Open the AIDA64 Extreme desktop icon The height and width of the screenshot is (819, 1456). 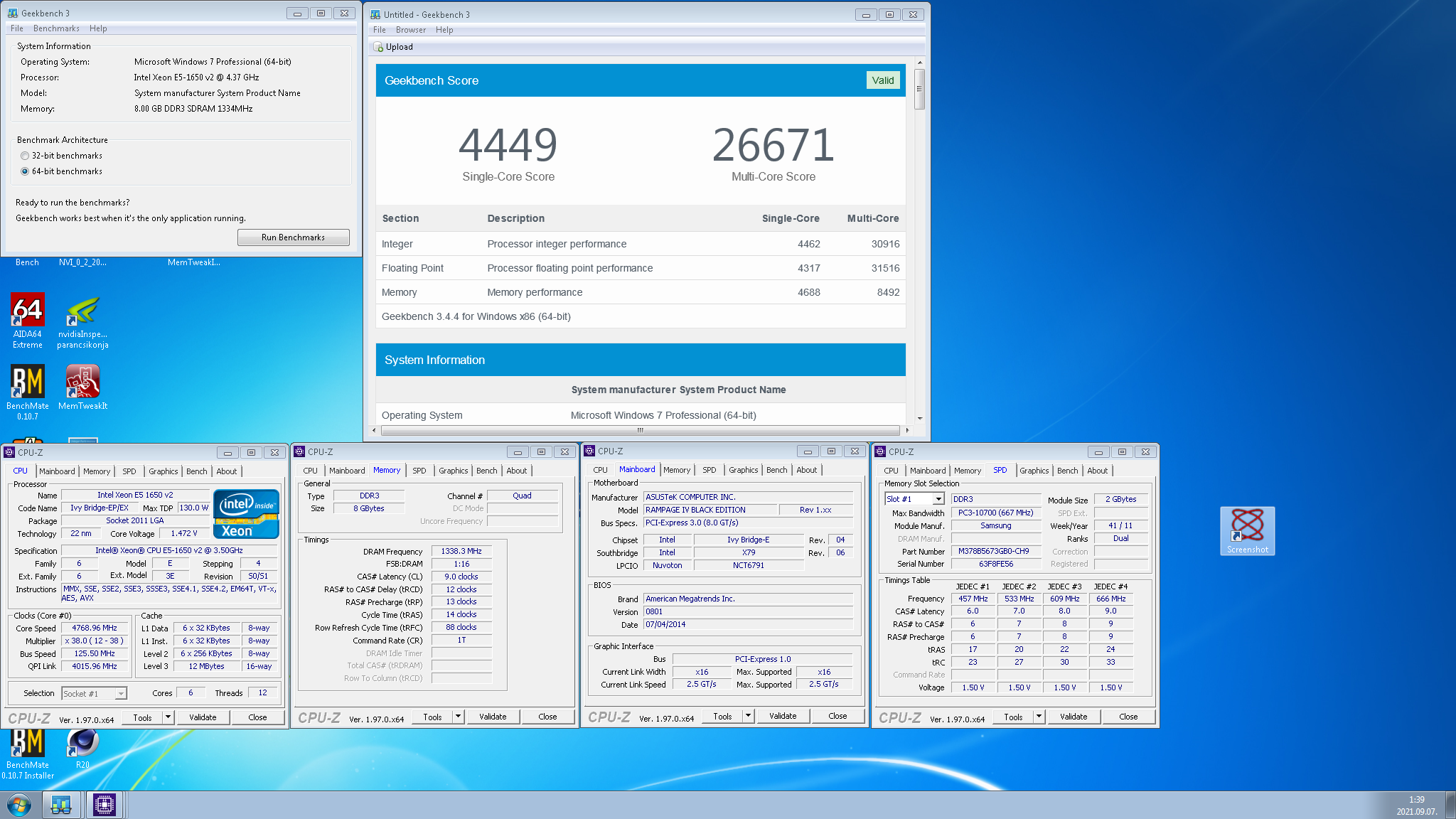[27, 321]
